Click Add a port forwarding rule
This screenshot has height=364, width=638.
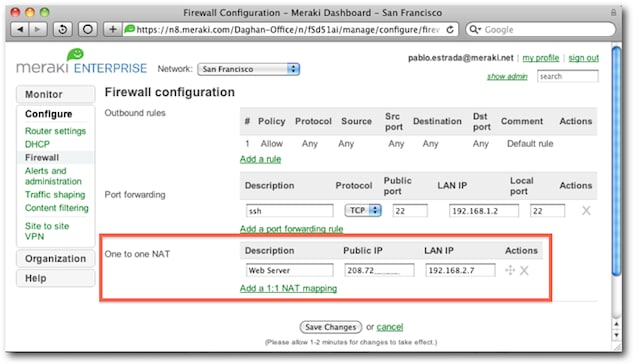tap(291, 229)
